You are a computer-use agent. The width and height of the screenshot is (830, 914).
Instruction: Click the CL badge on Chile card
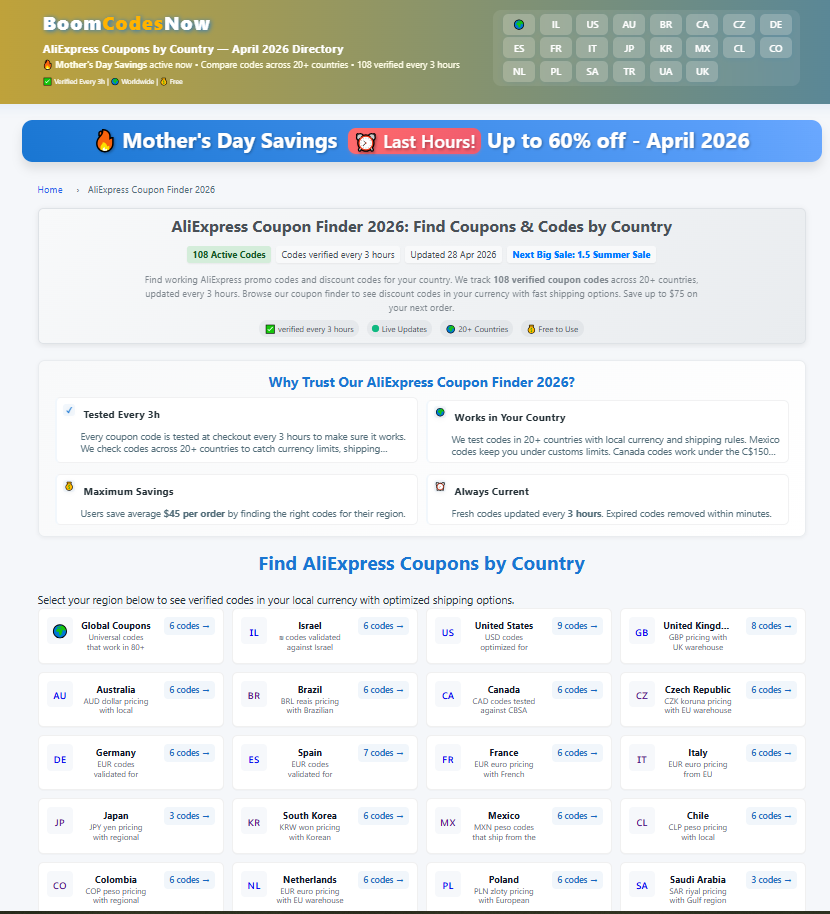(x=642, y=822)
